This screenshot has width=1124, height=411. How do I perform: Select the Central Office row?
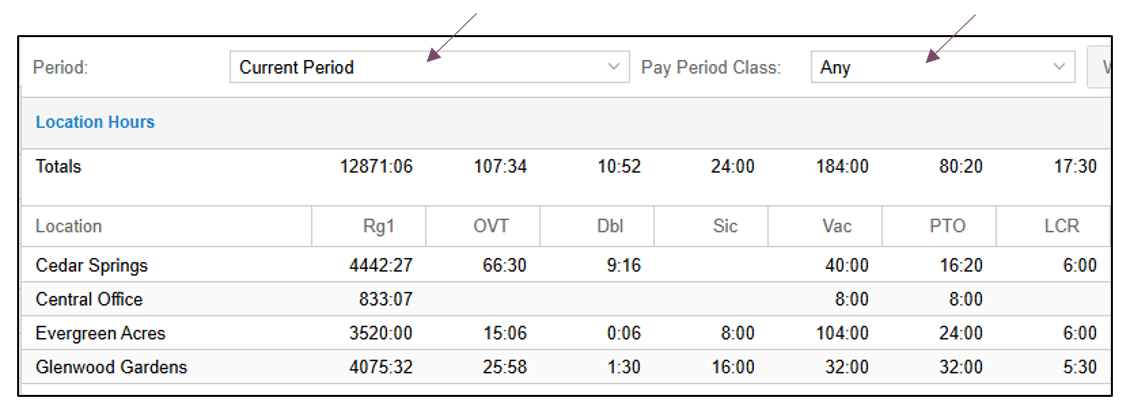(x=566, y=299)
